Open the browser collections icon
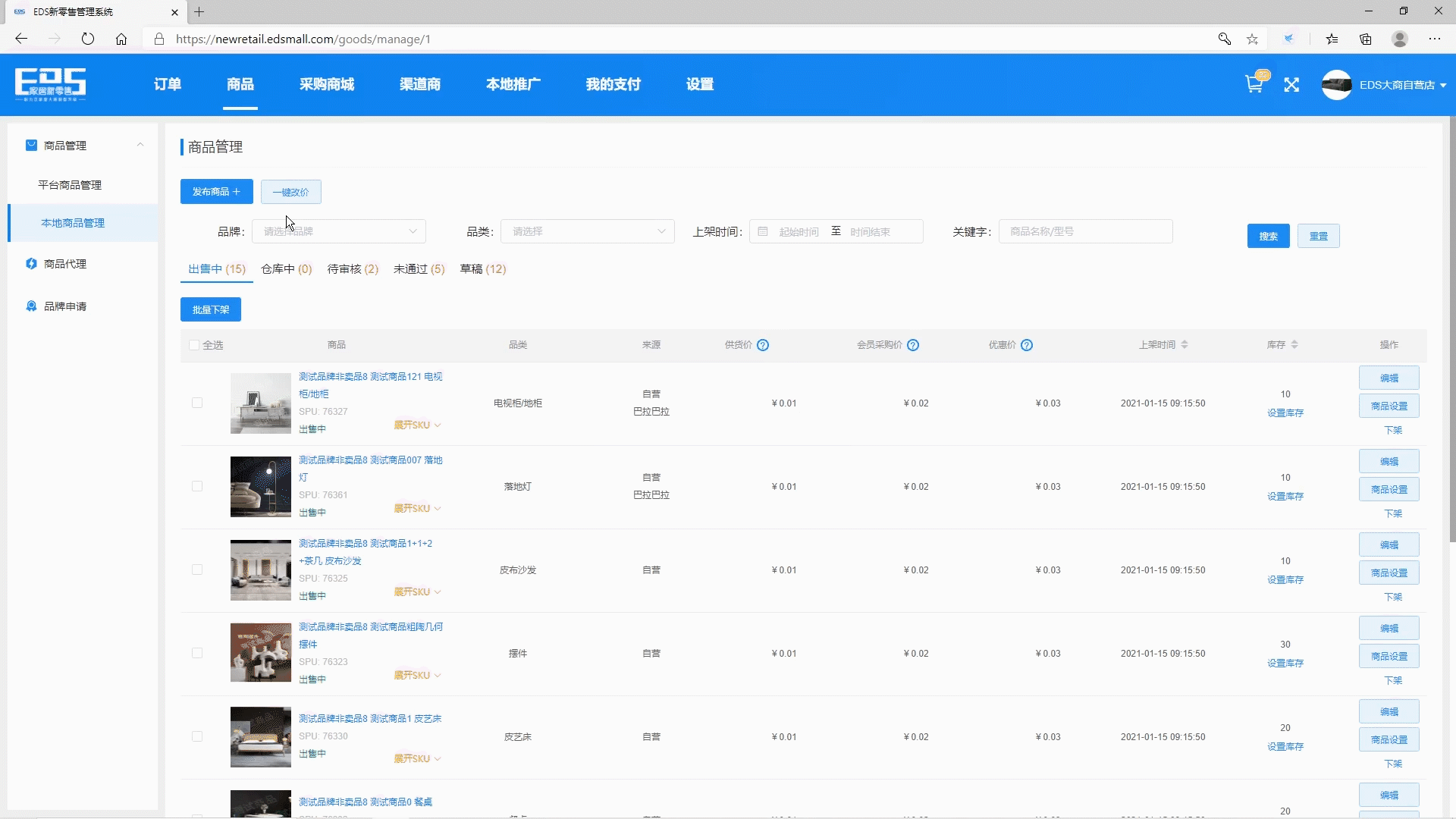Image resolution: width=1456 pixels, height=819 pixels. pos(1366,39)
